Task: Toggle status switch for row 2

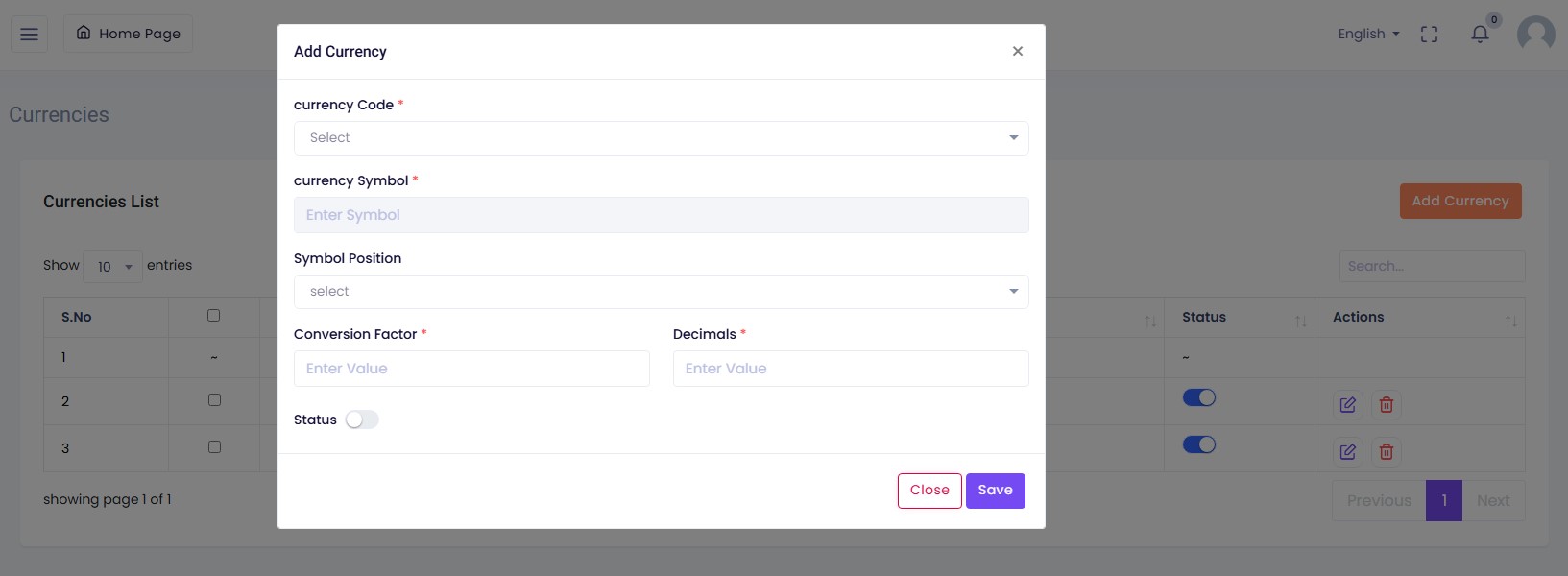Action: tap(1198, 397)
